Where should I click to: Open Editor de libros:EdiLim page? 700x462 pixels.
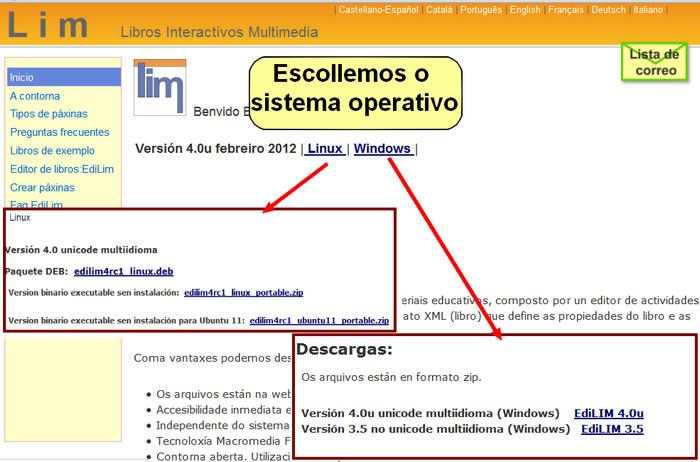[x=61, y=169]
